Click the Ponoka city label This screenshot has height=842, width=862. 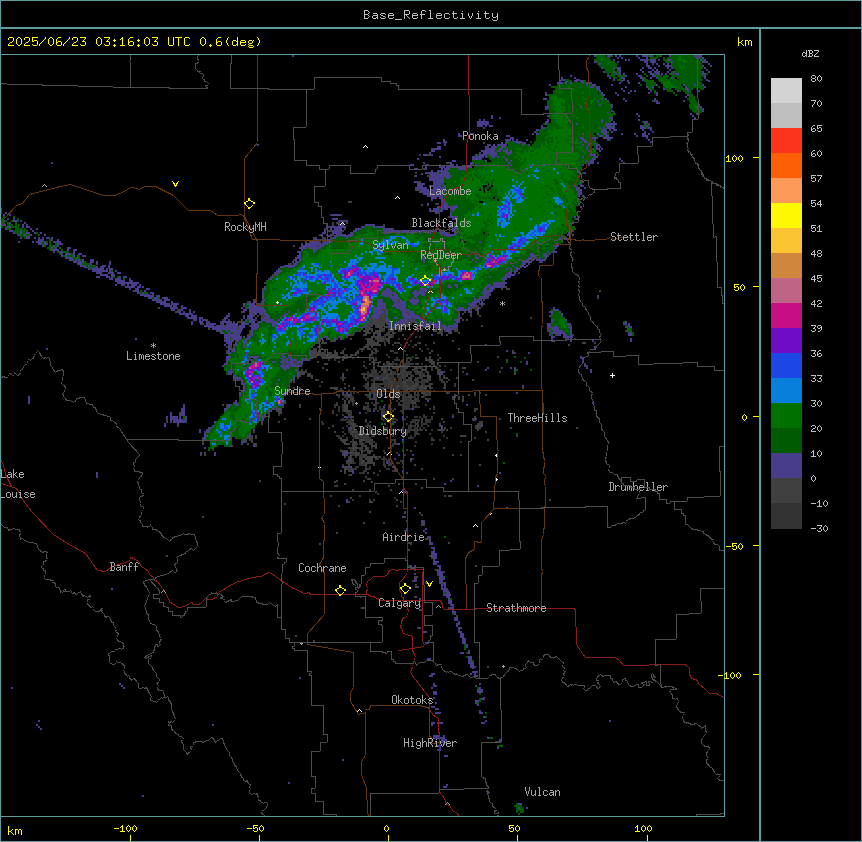pyautogui.click(x=480, y=136)
